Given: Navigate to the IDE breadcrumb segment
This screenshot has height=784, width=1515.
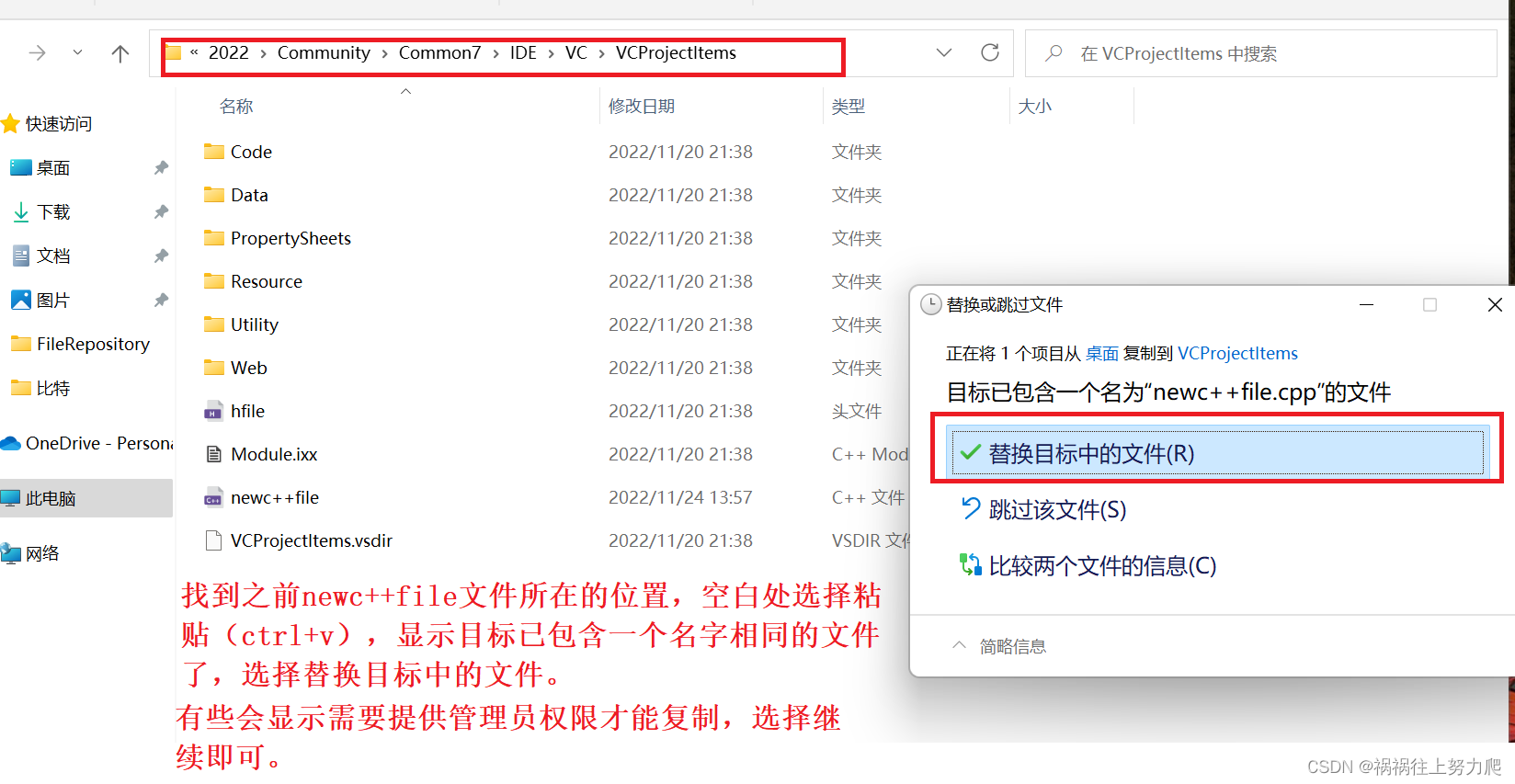Looking at the screenshot, I should click(523, 52).
